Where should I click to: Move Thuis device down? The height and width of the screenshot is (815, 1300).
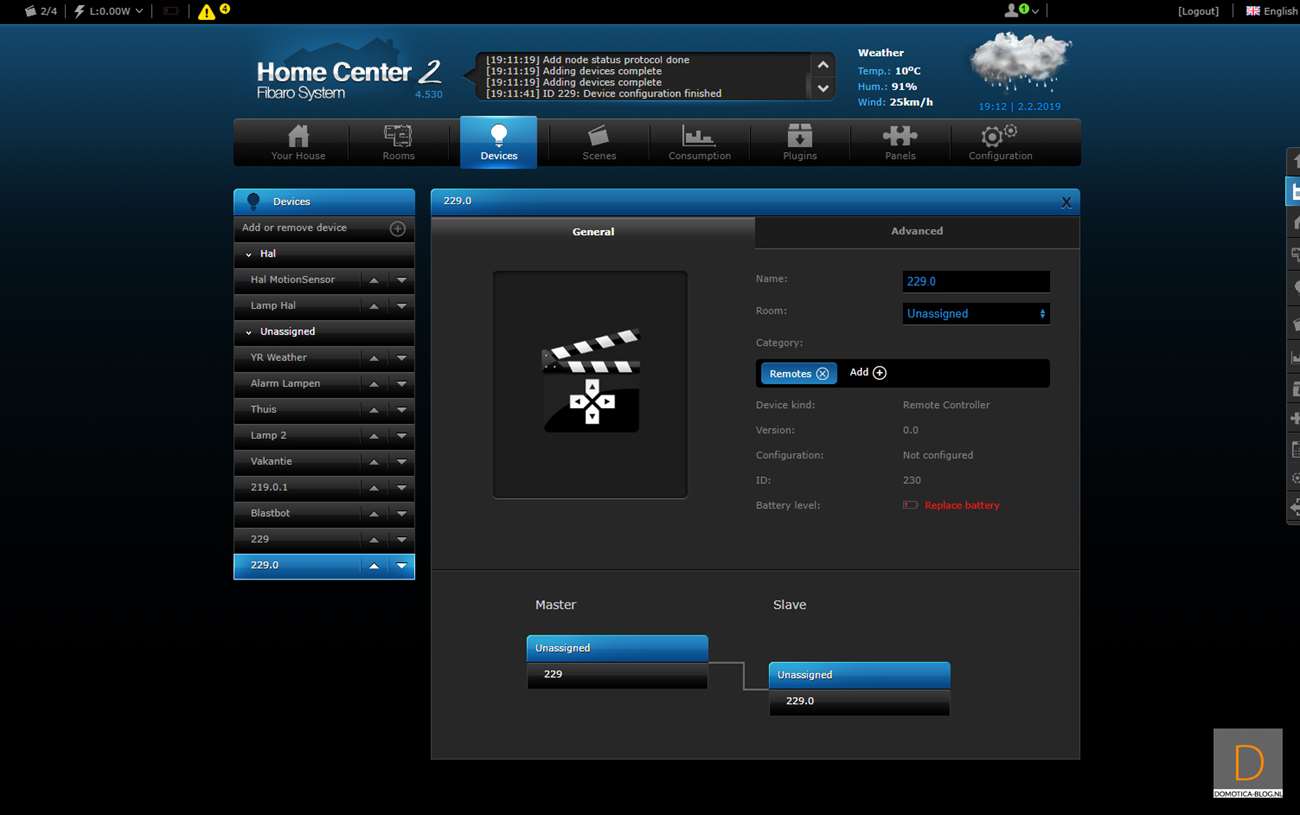(x=402, y=410)
